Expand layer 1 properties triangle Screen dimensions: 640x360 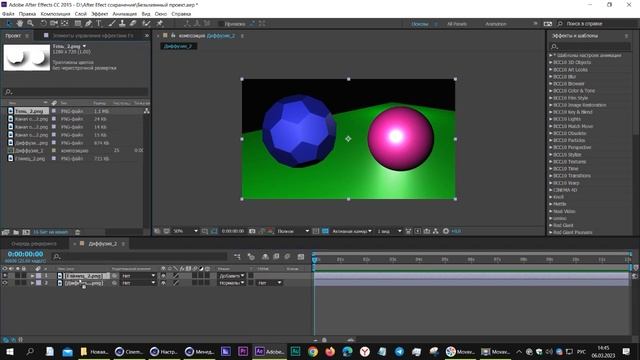tap(32, 276)
